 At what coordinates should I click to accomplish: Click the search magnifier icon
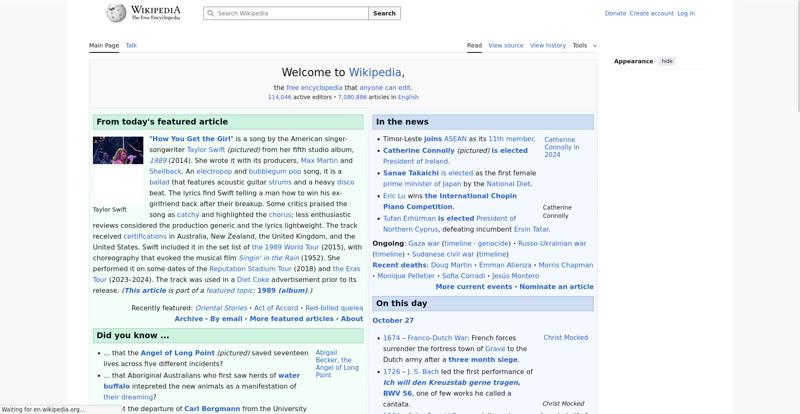(210, 14)
